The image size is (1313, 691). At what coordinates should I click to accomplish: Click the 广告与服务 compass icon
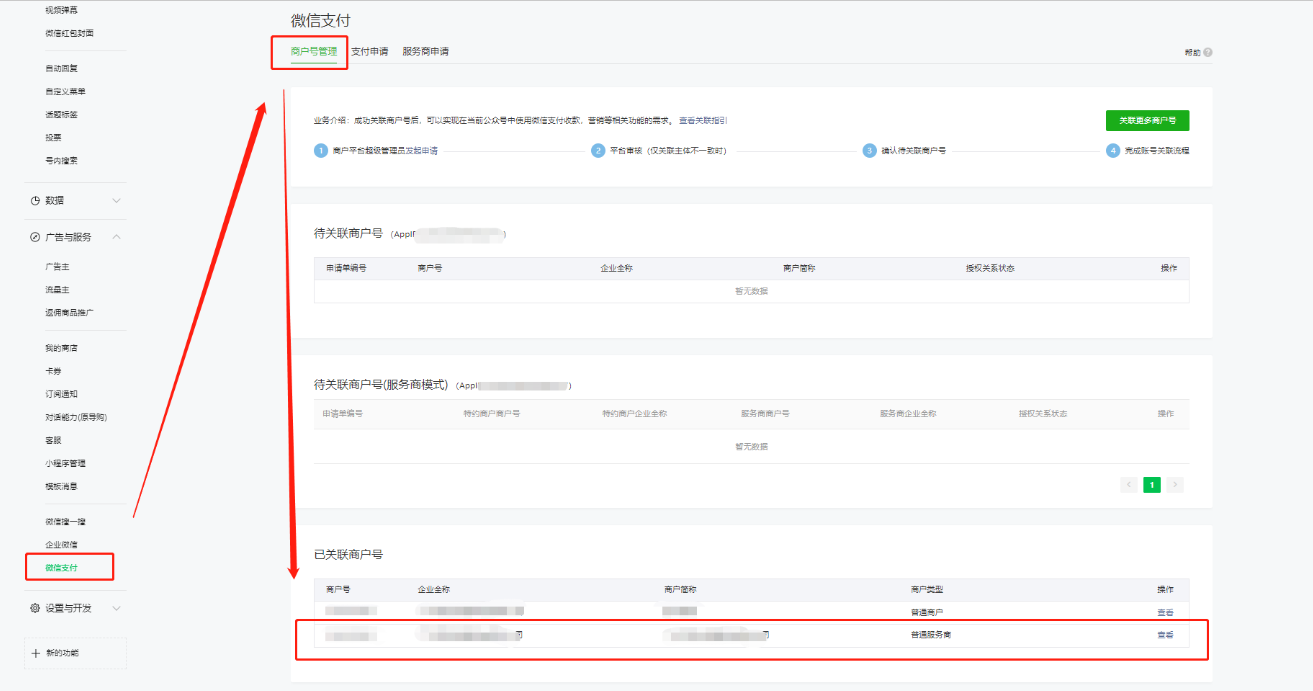tap(35, 237)
